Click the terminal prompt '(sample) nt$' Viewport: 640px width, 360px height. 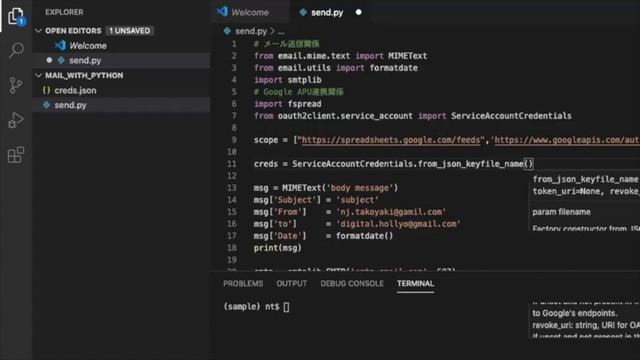(251, 307)
